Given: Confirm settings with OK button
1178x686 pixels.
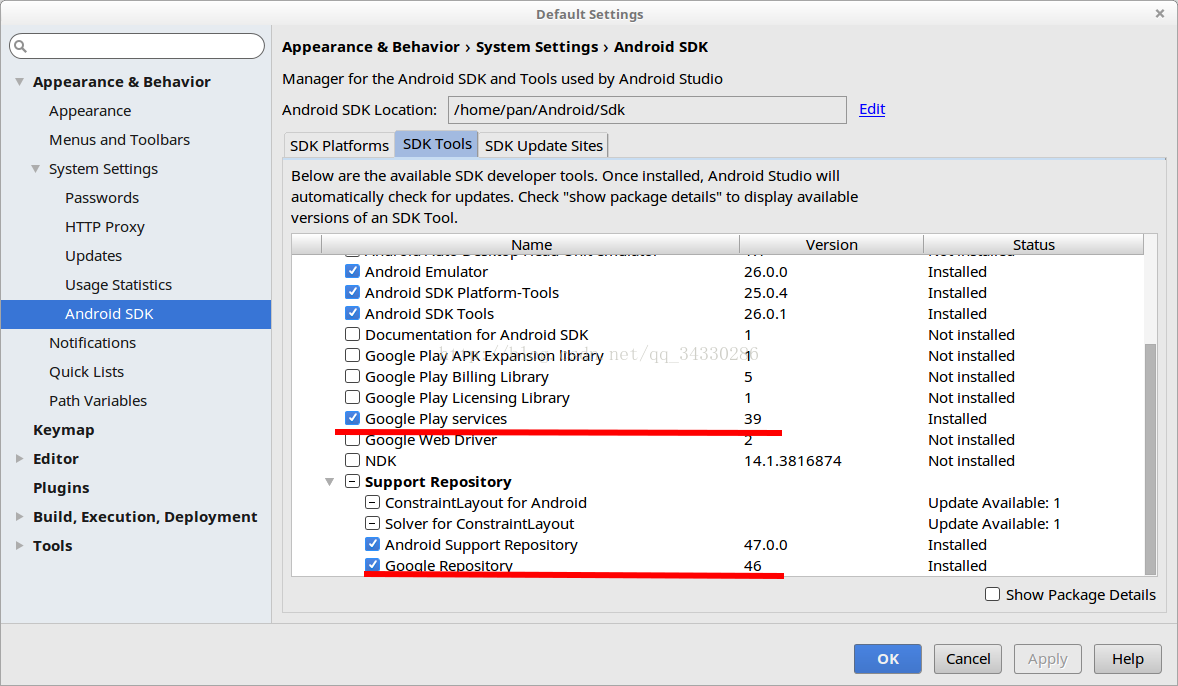Looking at the screenshot, I should point(887,659).
